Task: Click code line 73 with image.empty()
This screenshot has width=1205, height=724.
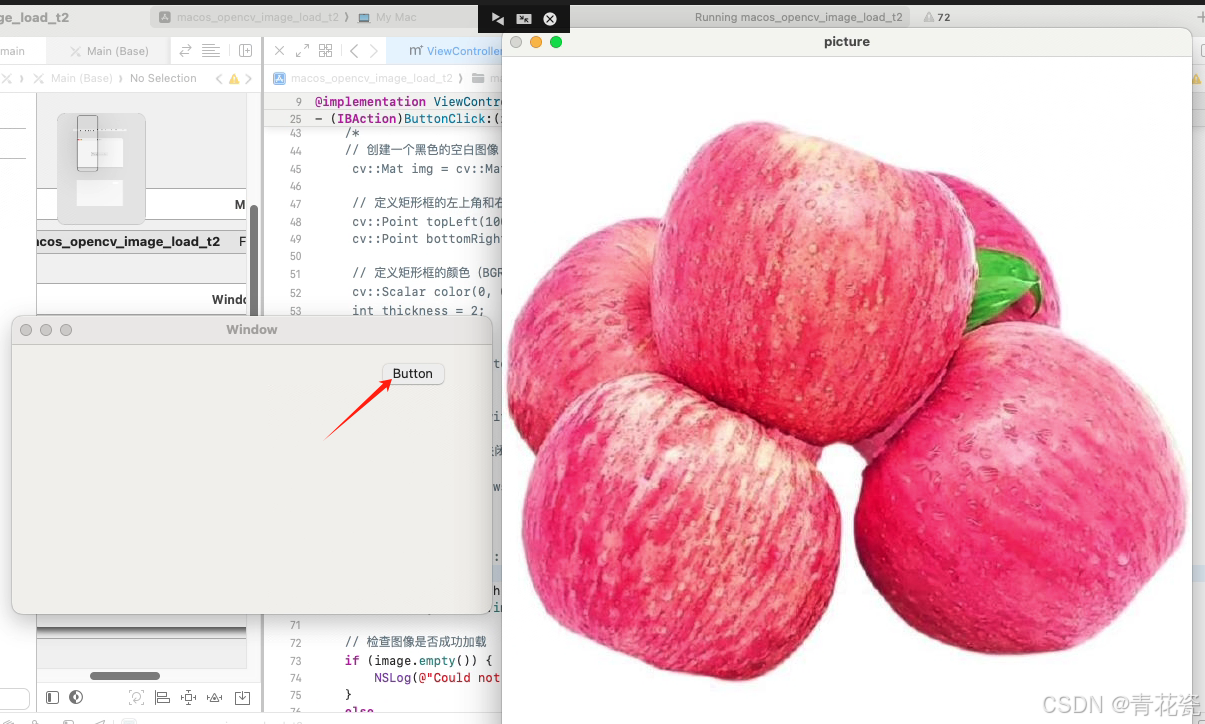Action: [x=418, y=660]
